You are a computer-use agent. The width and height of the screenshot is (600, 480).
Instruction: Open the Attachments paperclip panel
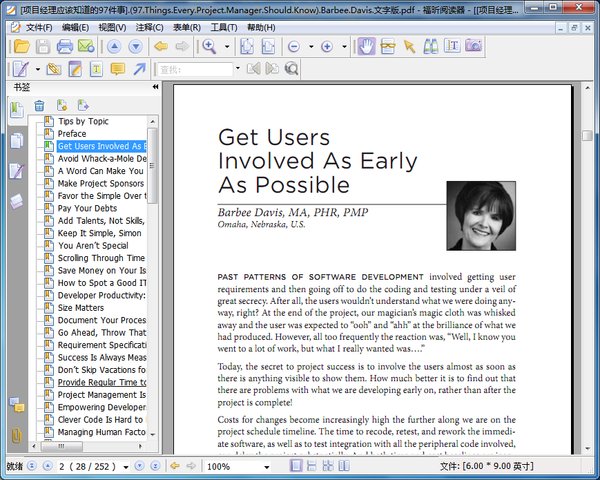tap(16, 435)
